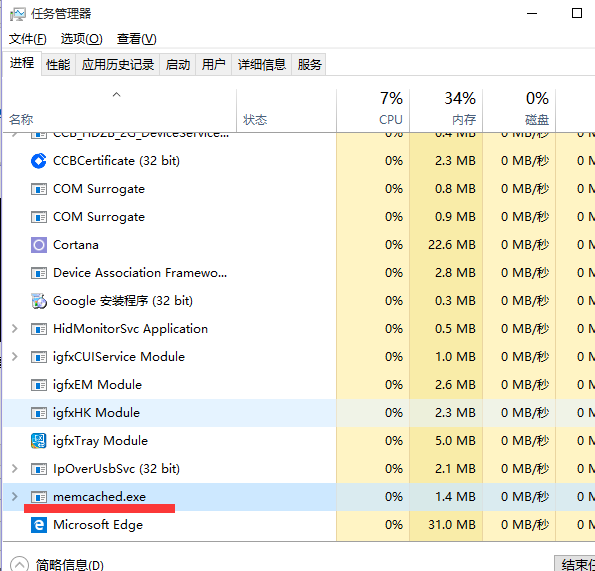Screen dimensions: 595x571
Task: Click the 2.8 MB memory value of Device Association
Action: tap(455, 273)
